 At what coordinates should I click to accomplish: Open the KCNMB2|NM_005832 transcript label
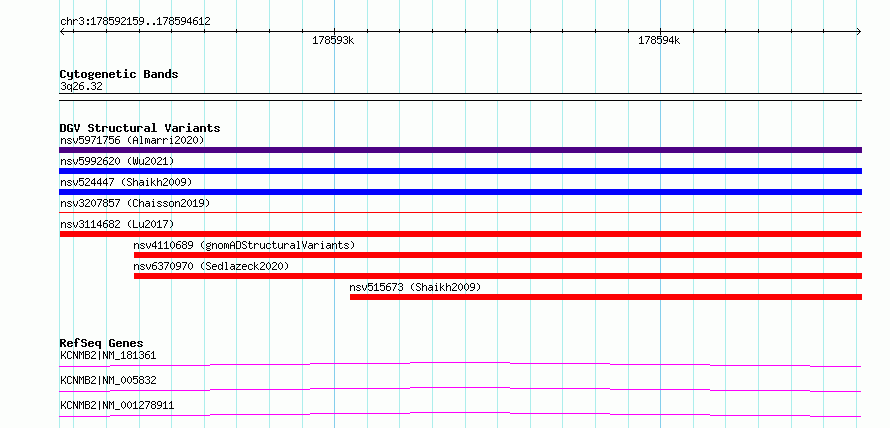[x=108, y=381]
